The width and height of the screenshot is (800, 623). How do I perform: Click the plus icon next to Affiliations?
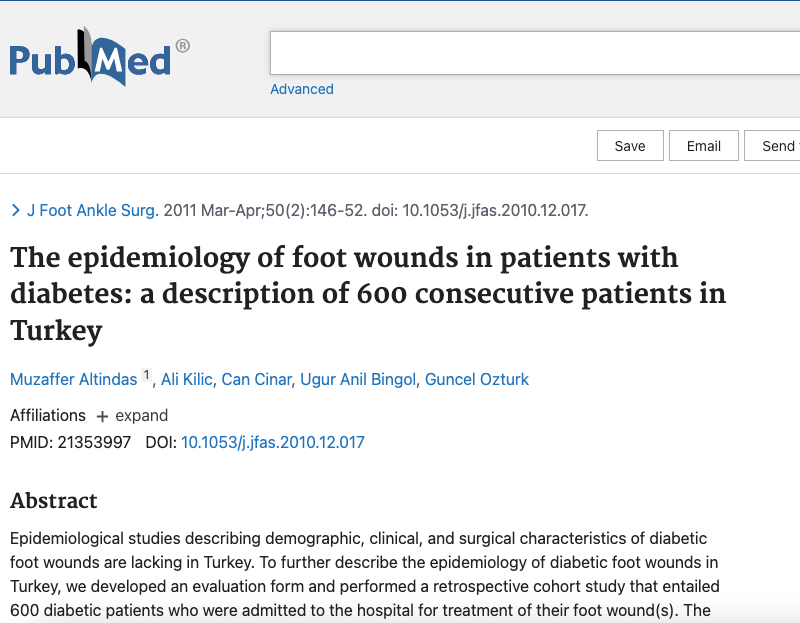click(102, 416)
